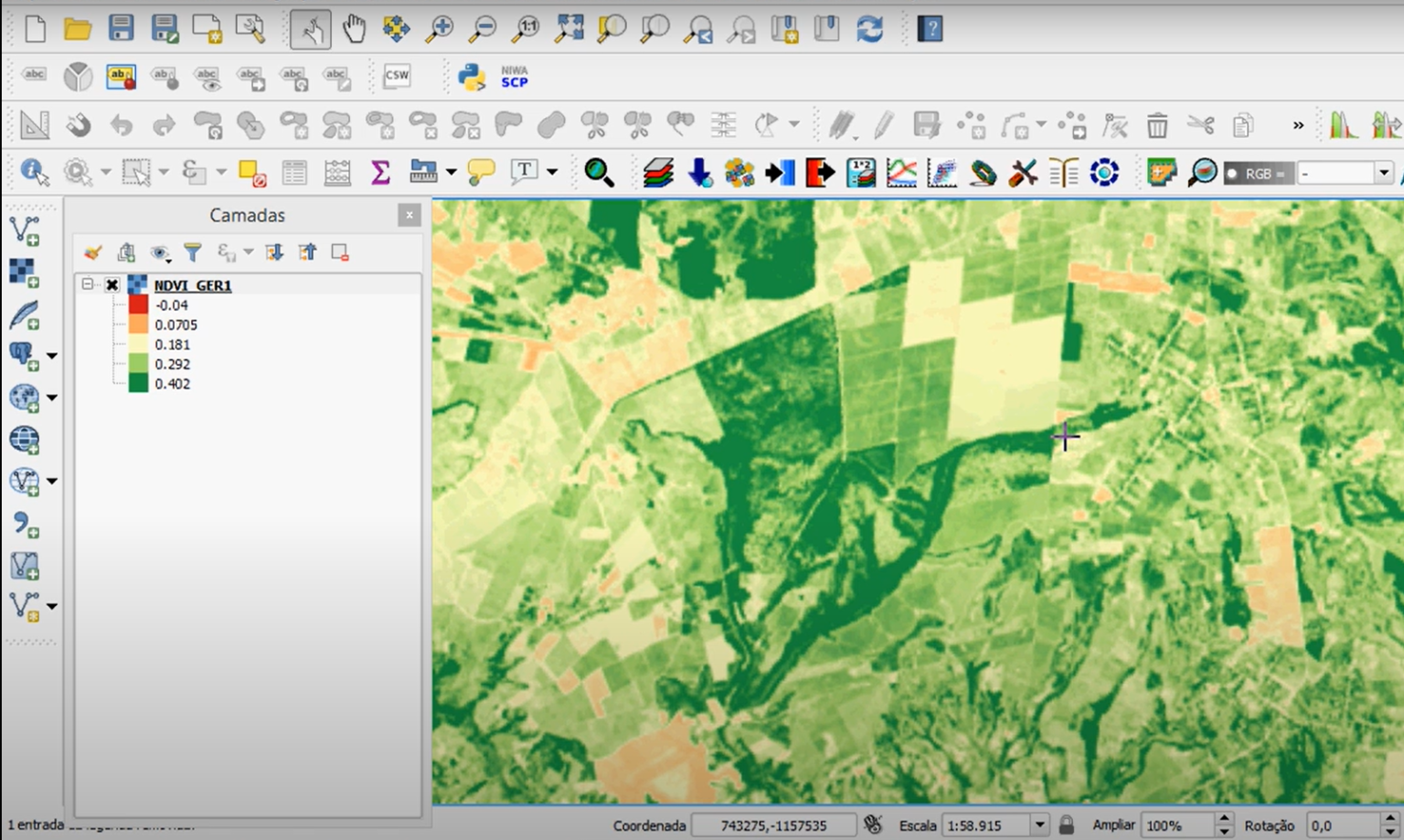Click the toolbar overflow » button
Screen dimensions: 1404x840
pos(1297,125)
